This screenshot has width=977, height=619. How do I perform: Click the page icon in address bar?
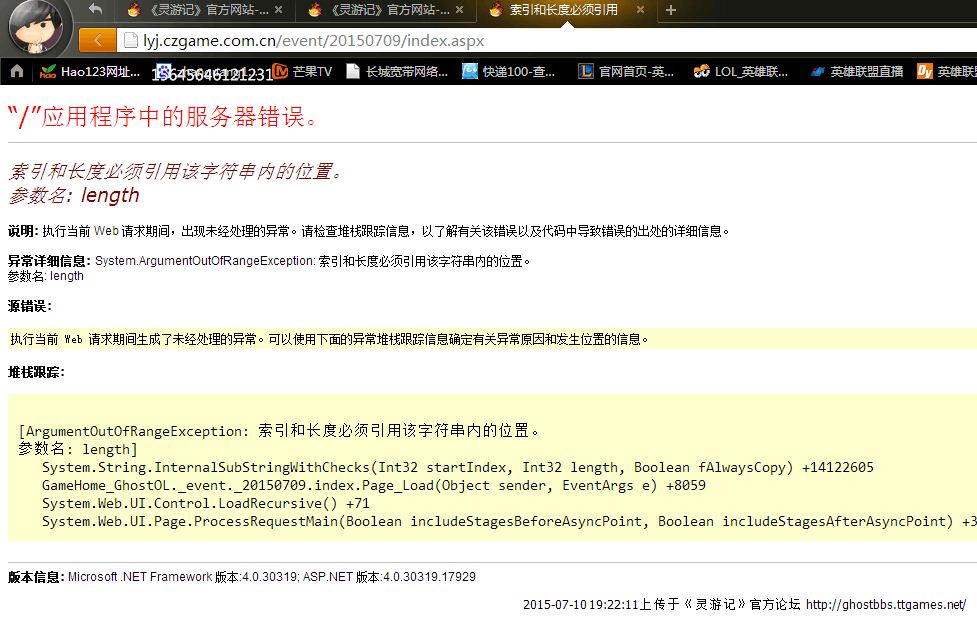[129, 41]
